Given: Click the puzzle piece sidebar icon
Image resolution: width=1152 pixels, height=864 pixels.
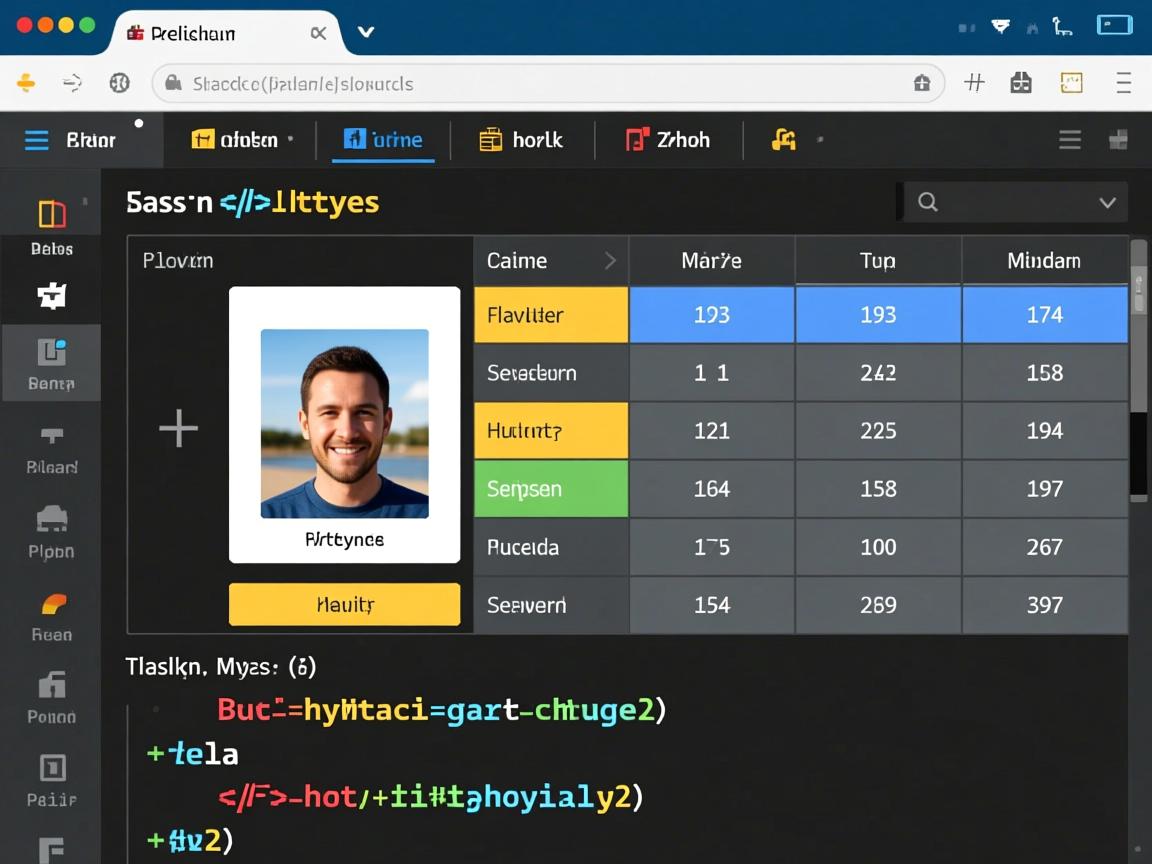Looking at the screenshot, I should point(51,295).
